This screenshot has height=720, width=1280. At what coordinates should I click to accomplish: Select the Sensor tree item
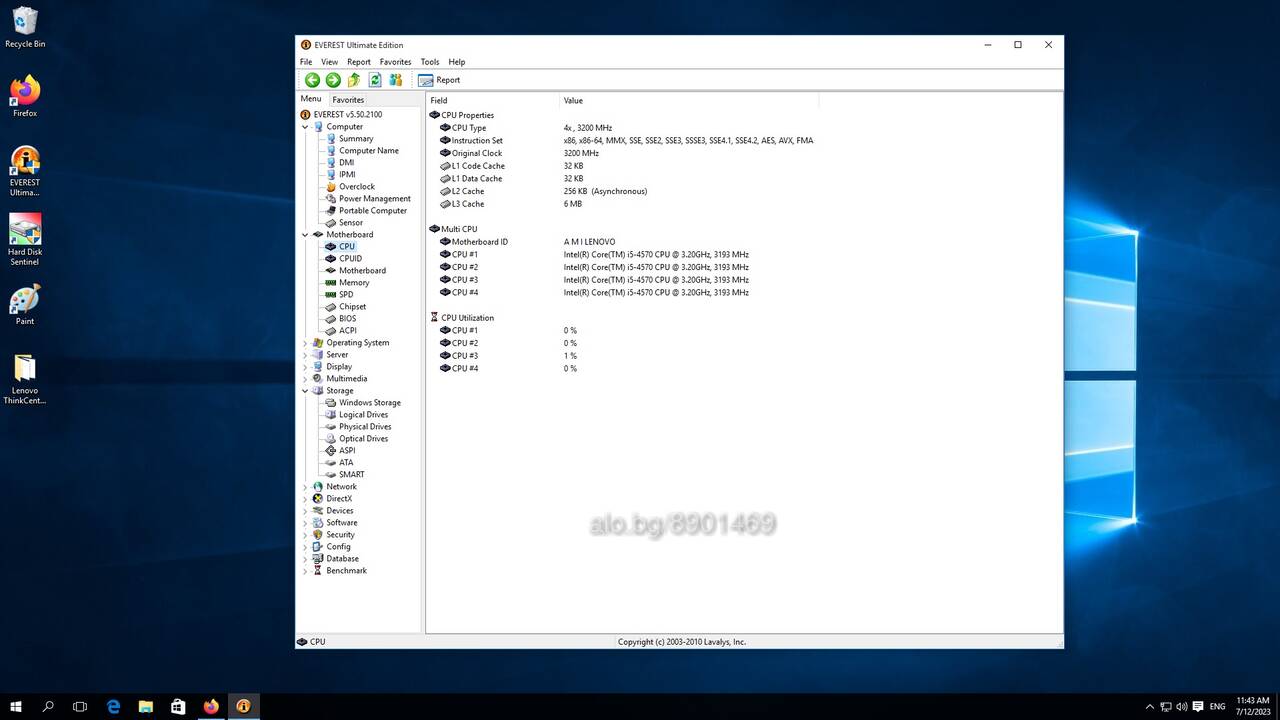point(351,223)
